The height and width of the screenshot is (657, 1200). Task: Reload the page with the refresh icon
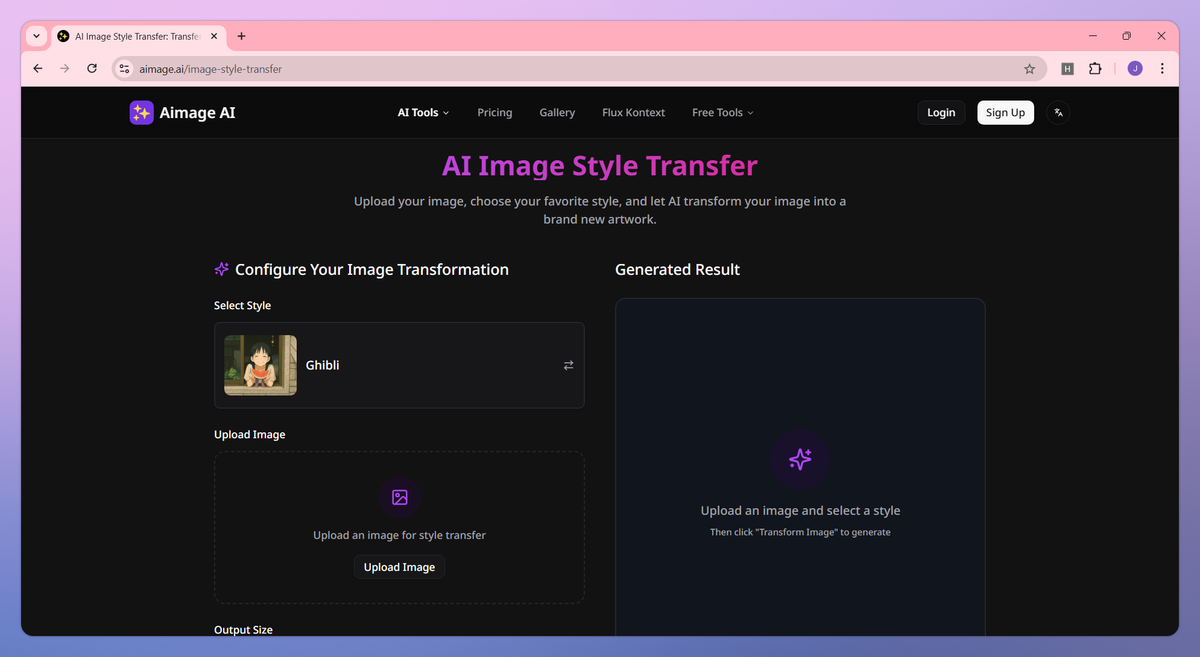point(92,69)
